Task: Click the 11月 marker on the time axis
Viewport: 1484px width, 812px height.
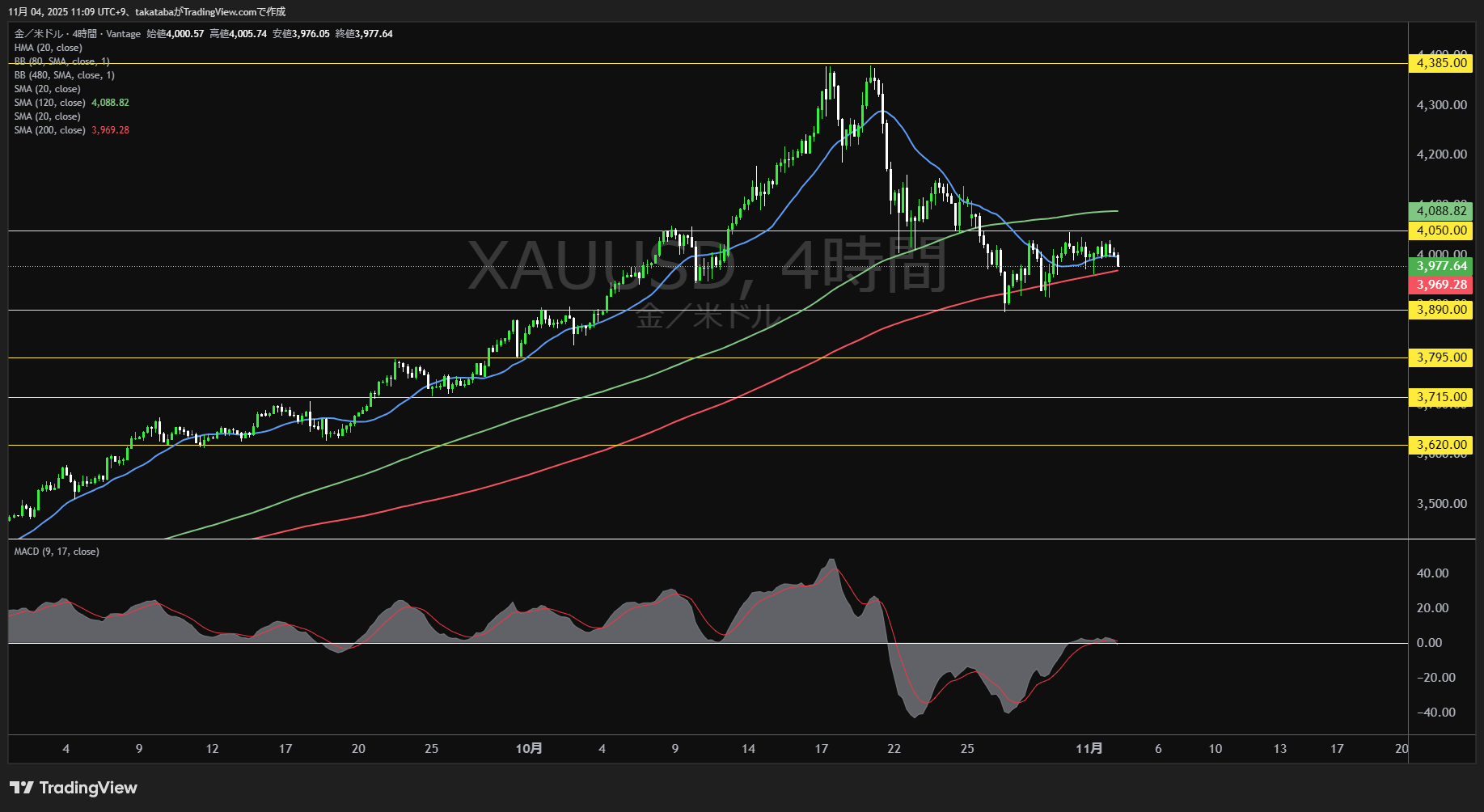Action: (1089, 749)
